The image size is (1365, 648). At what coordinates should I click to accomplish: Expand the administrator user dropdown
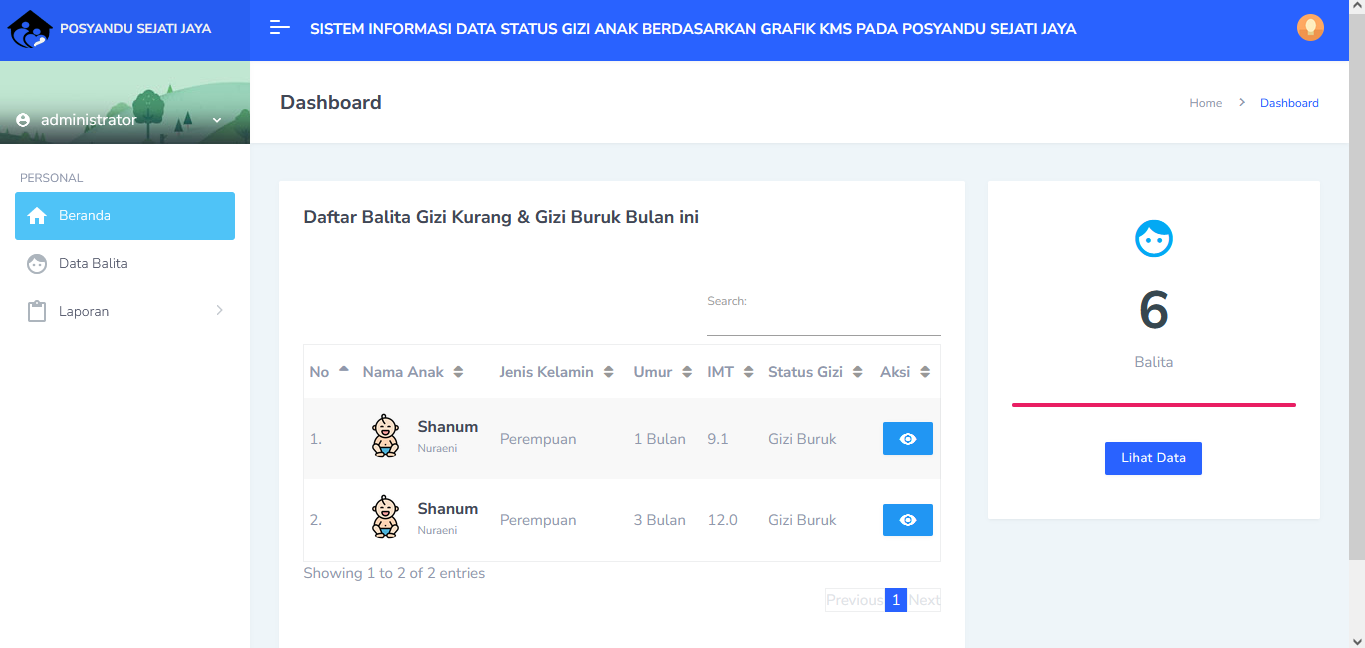tap(217, 120)
